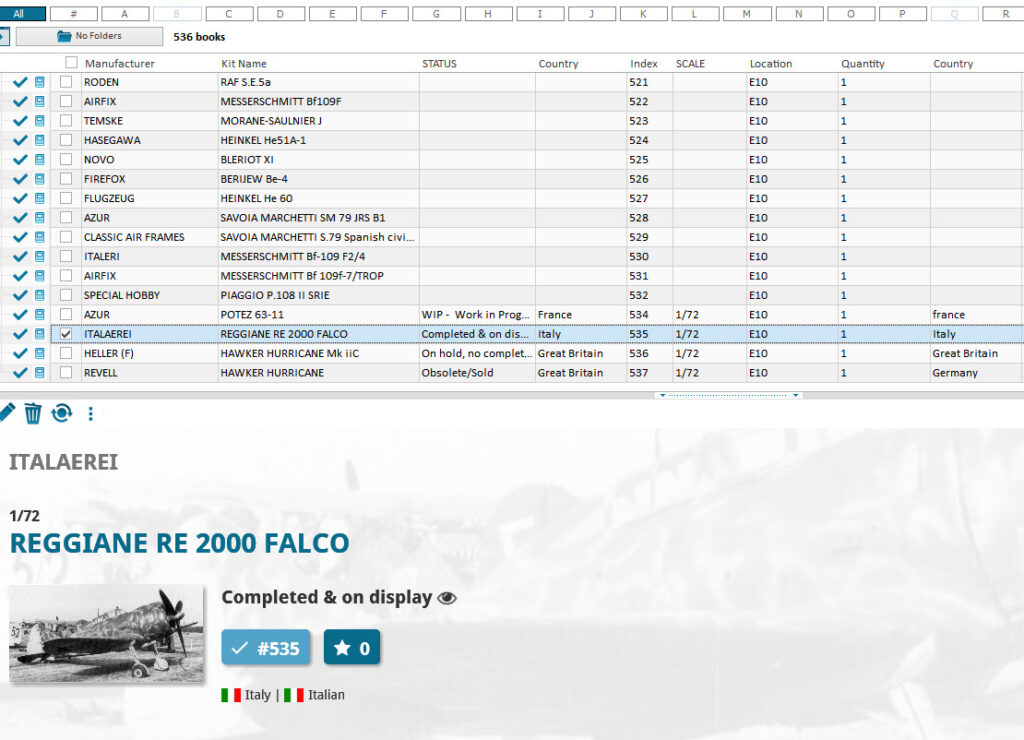Click the Italian flag icon in details
Screen dimensions: 1024x740
(x=294, y=695)
